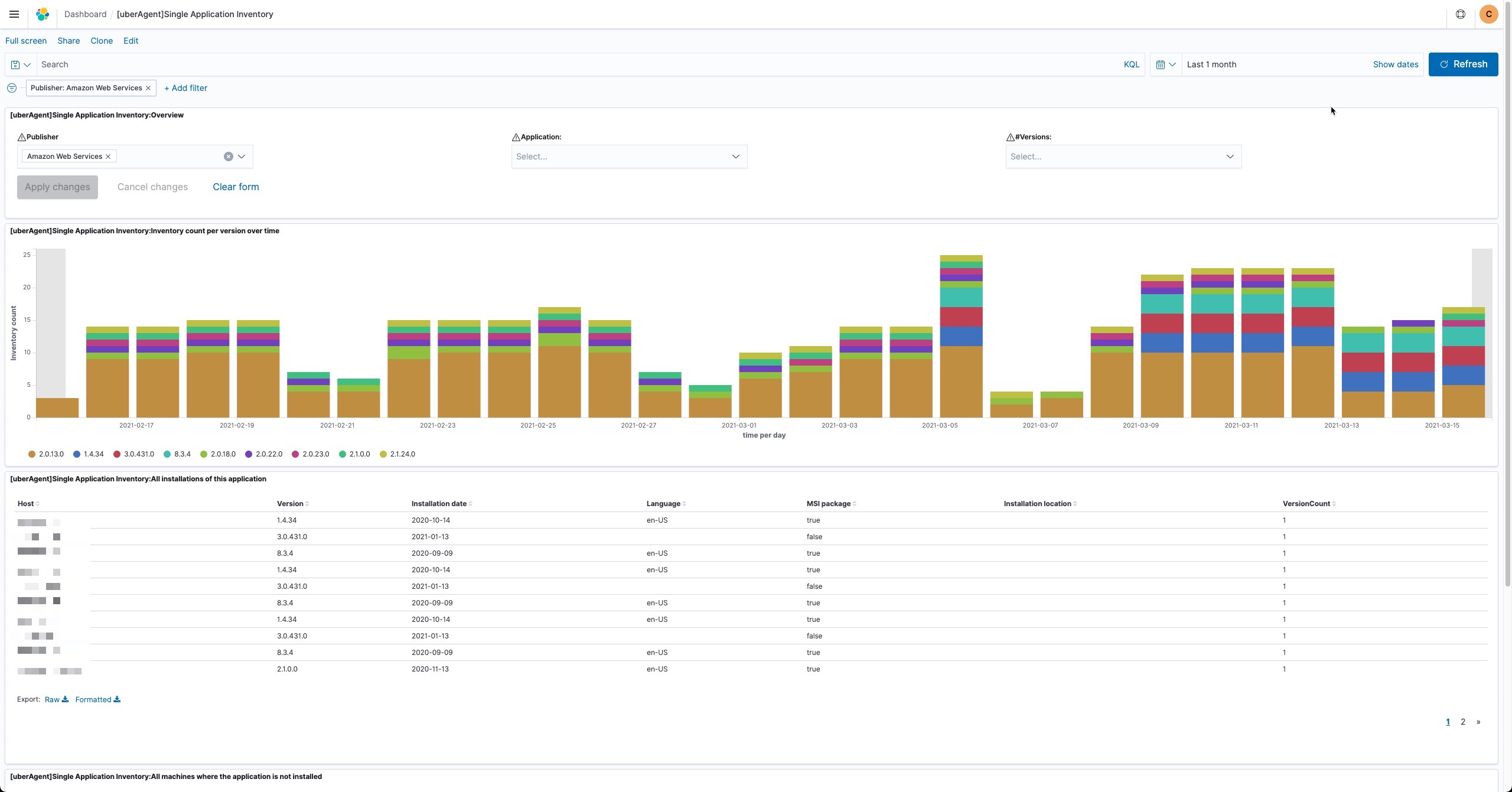The width and height of the screenshot is (1512, 792).
Task: Click the 3.0.431.0 legend color dot
Action: [x=117, y=454]
